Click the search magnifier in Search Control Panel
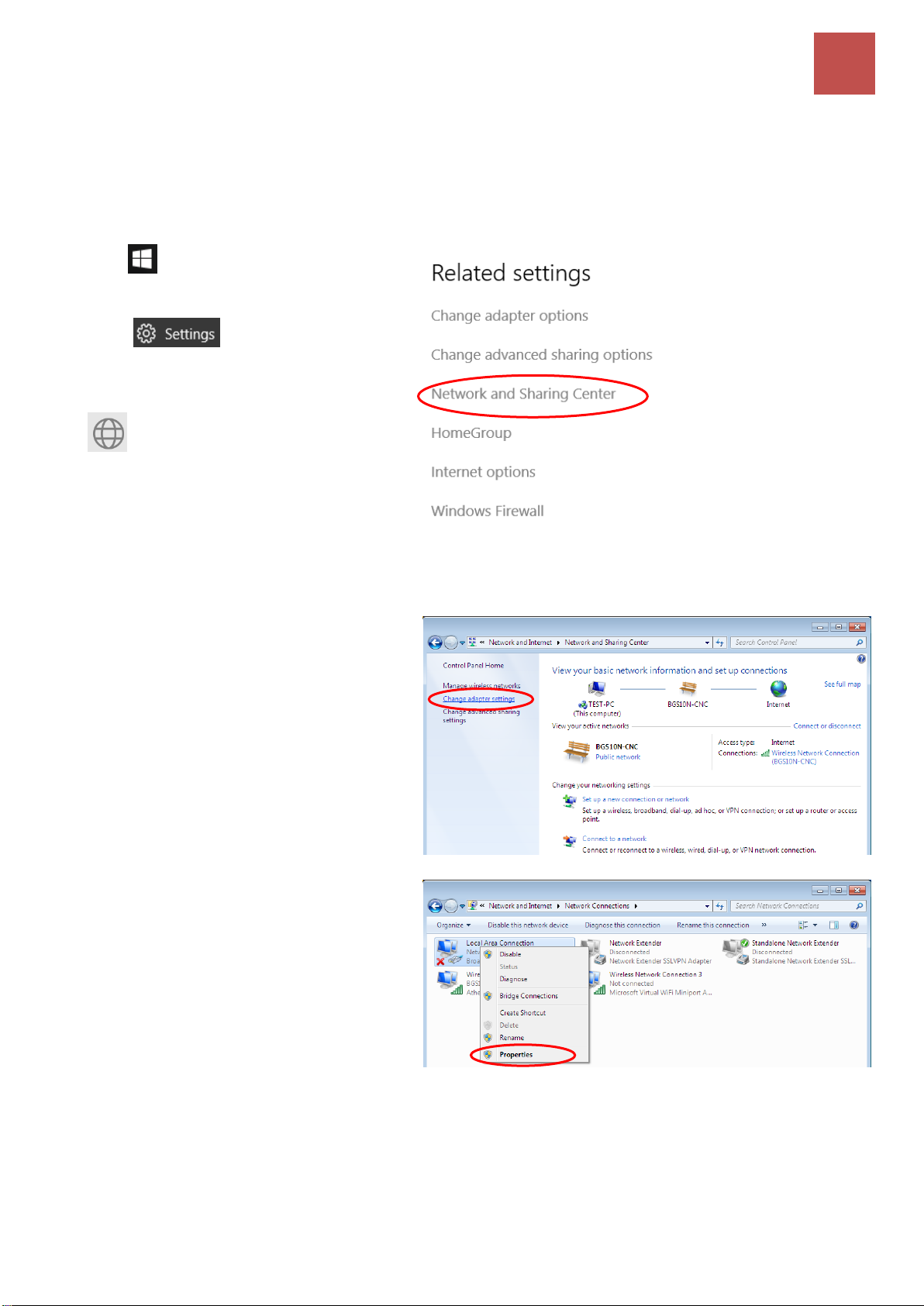Screen dimensions: 924x1306 [859, 643]
